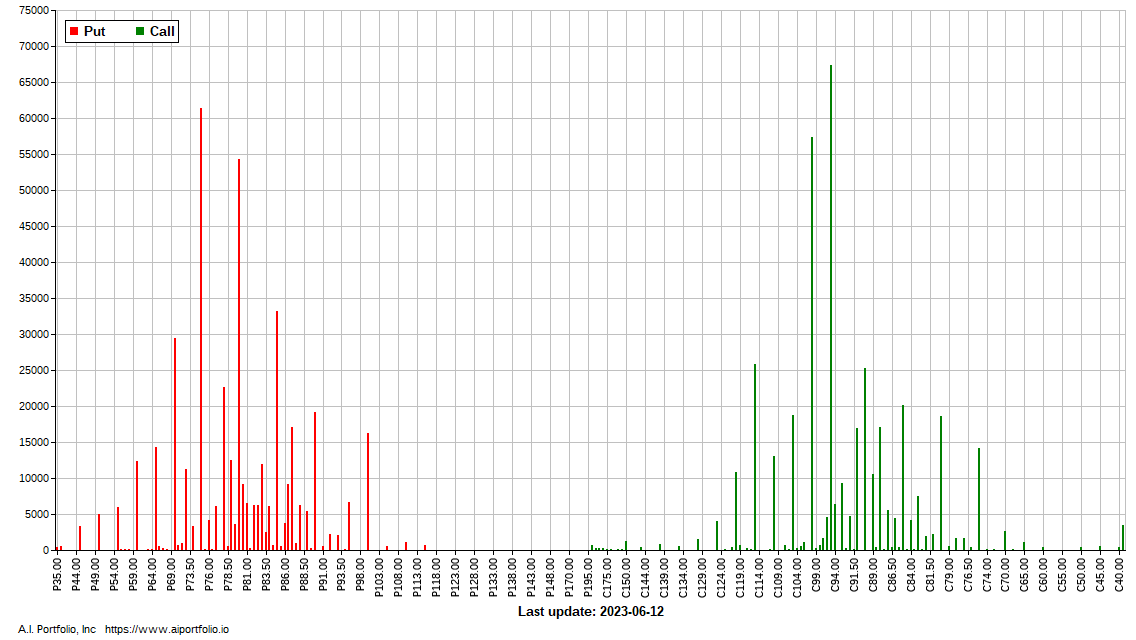The width and height of the screenshot is (1136, 640).
Task: Click the tallest red Put bar
Action: [x=201, y=329]
